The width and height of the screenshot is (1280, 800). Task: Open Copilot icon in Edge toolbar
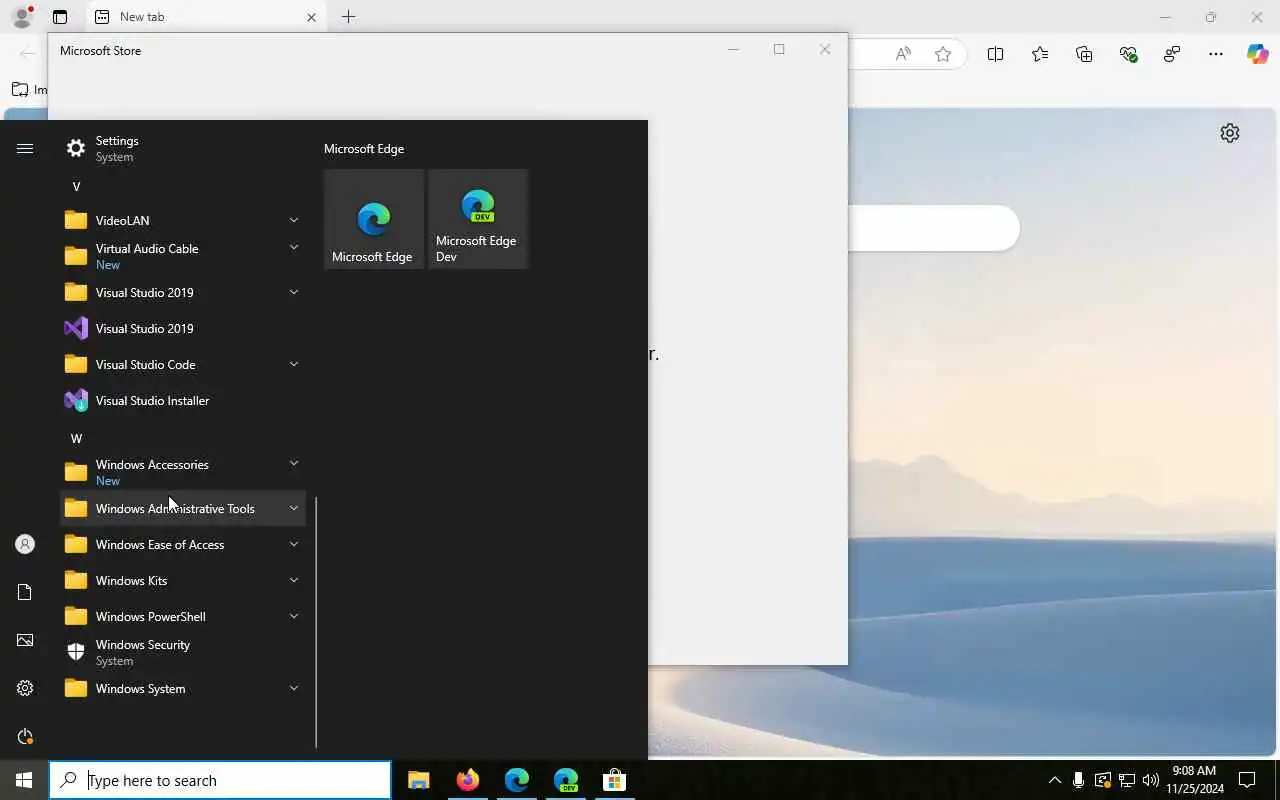tap(1257, 54)
